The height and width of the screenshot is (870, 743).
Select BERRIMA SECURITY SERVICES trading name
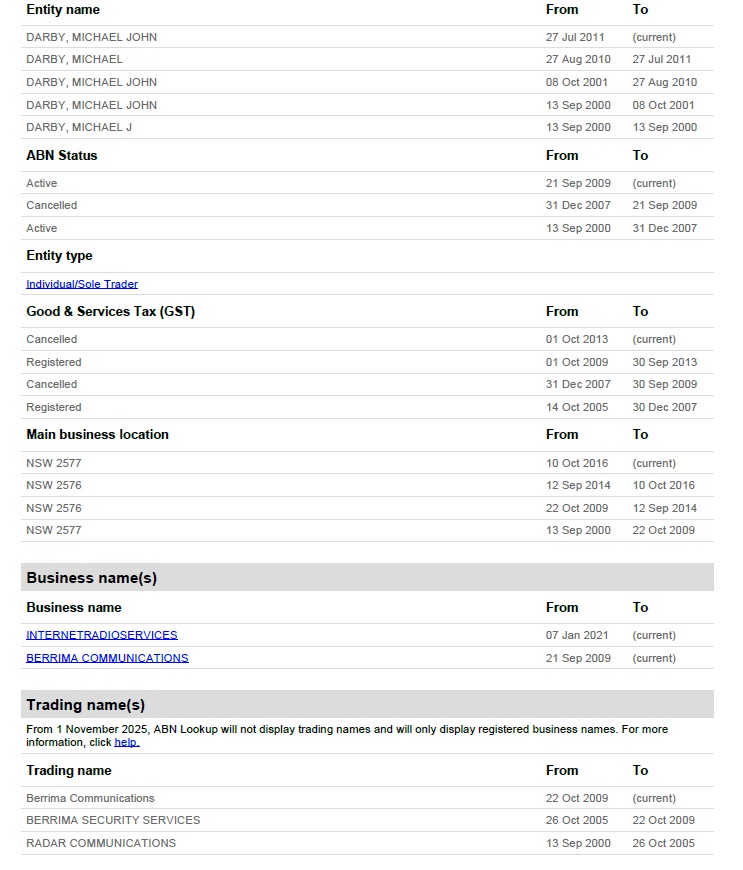113,820
